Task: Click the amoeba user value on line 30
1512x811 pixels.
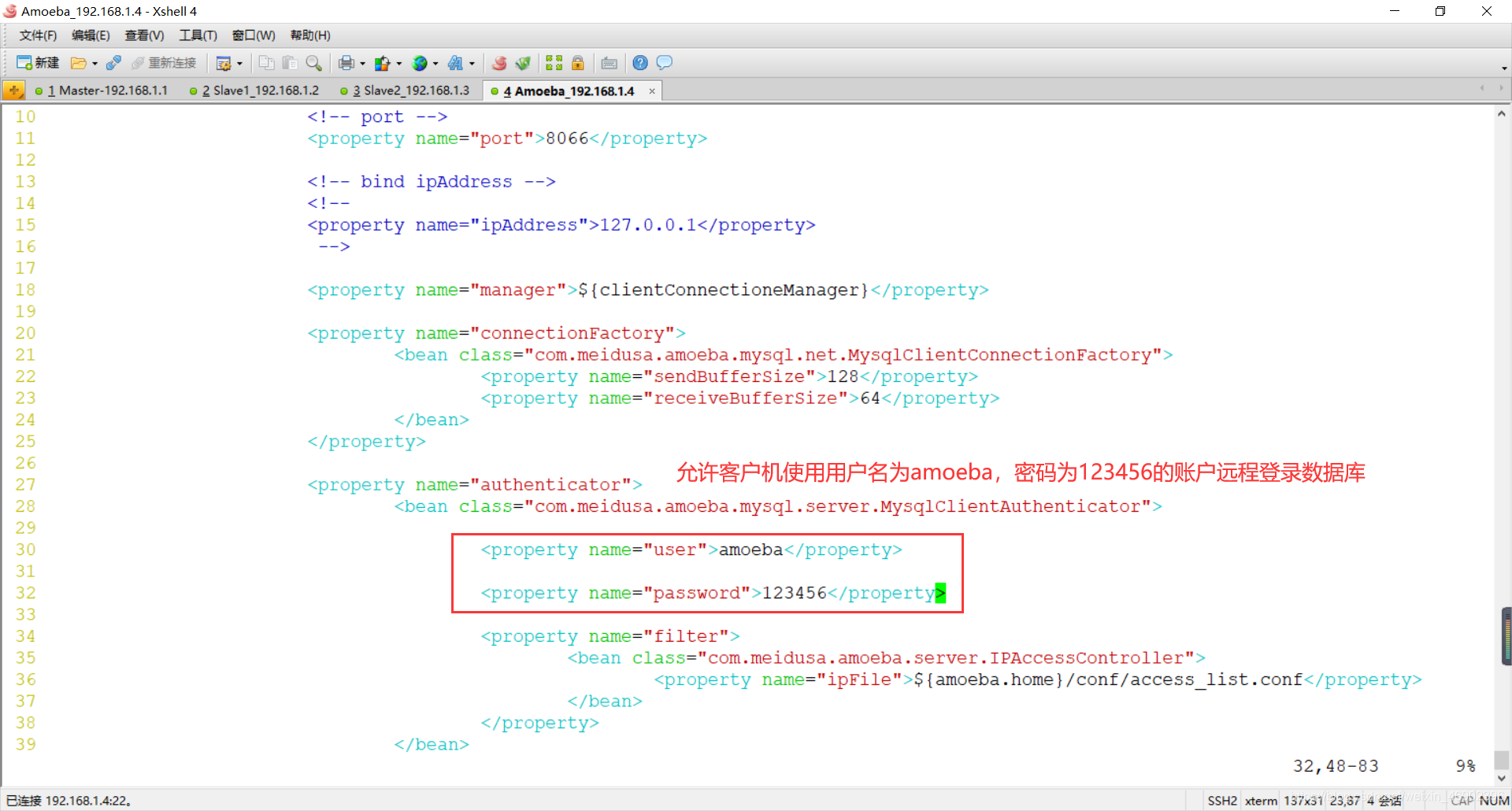Action: click(x=750, y=550)
